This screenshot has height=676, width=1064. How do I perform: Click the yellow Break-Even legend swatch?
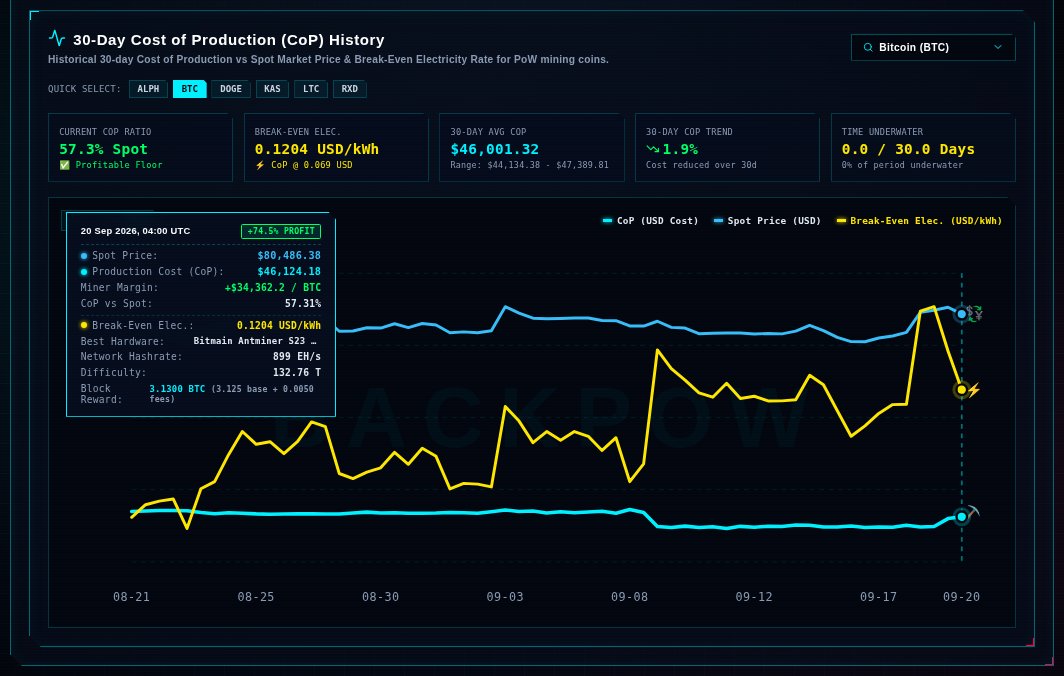click(841, 221)
